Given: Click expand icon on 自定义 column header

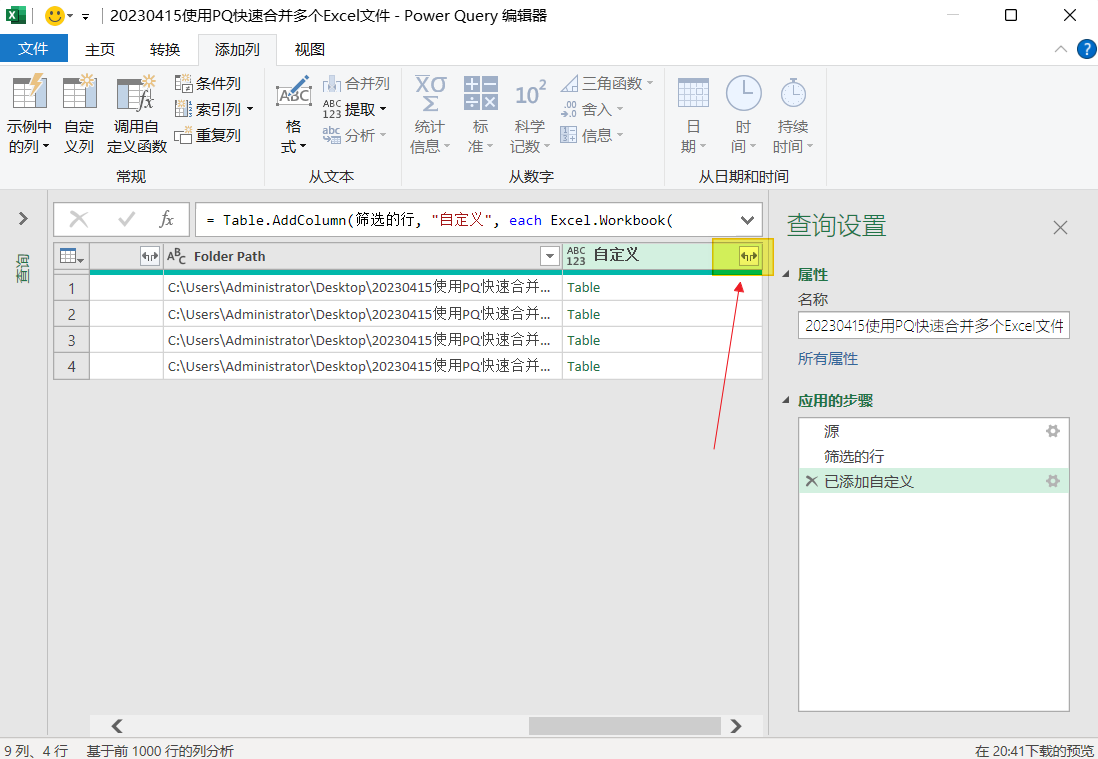Looking at the screenshot, I should pos(749,256).
